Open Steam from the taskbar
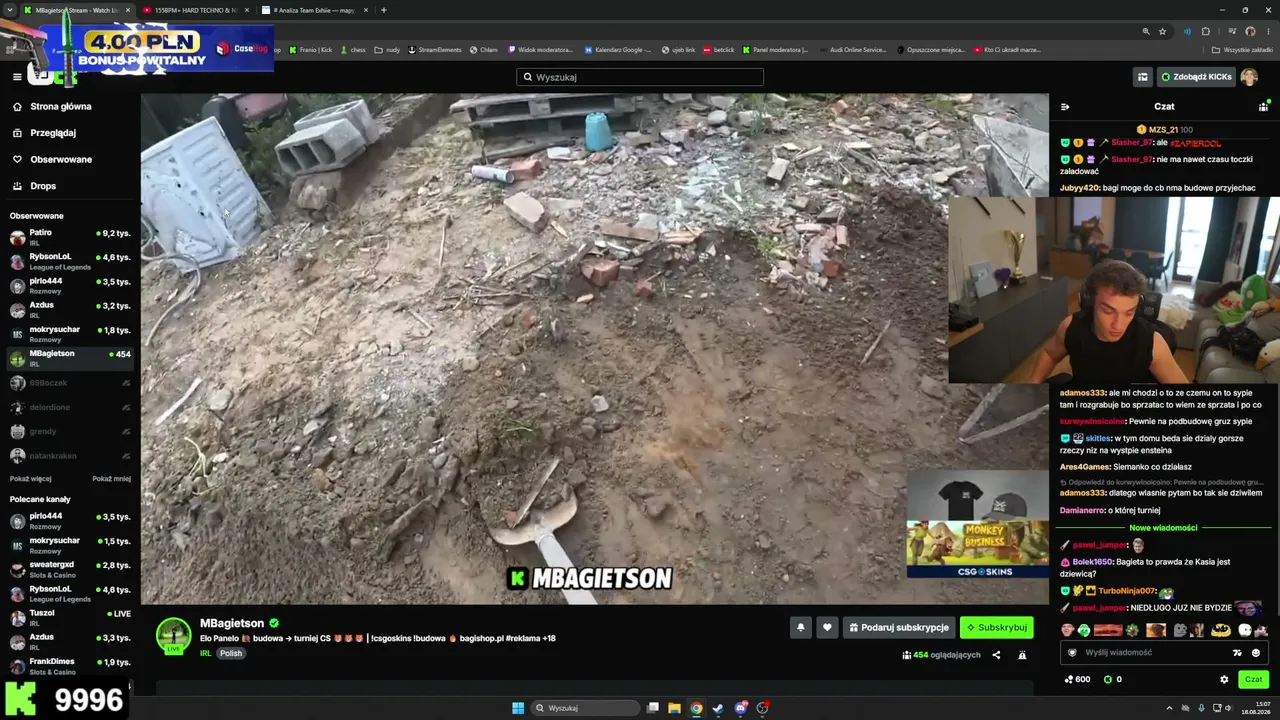 click(718, 708)
